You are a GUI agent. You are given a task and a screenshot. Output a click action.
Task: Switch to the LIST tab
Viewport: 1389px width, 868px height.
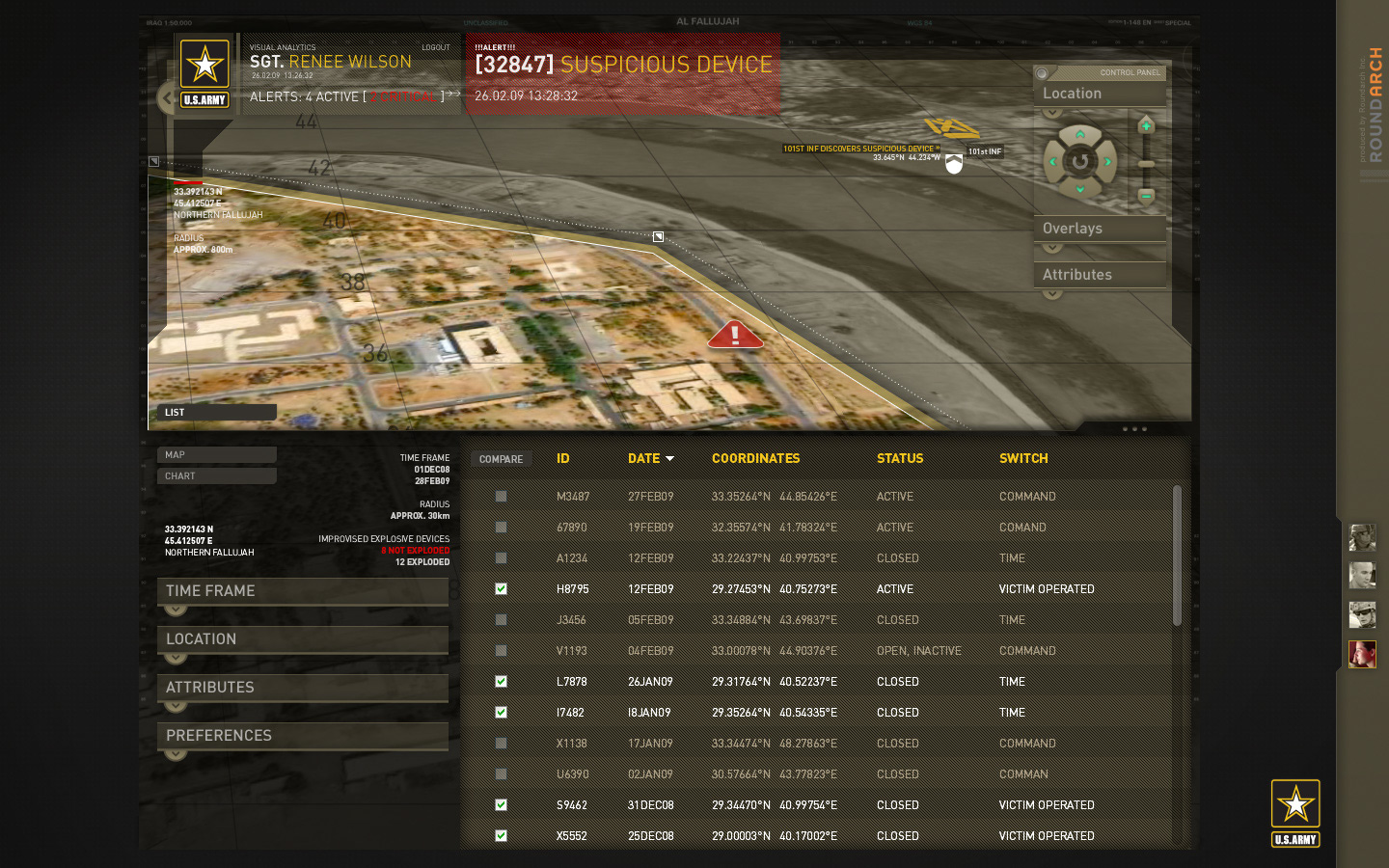[217, 412]
